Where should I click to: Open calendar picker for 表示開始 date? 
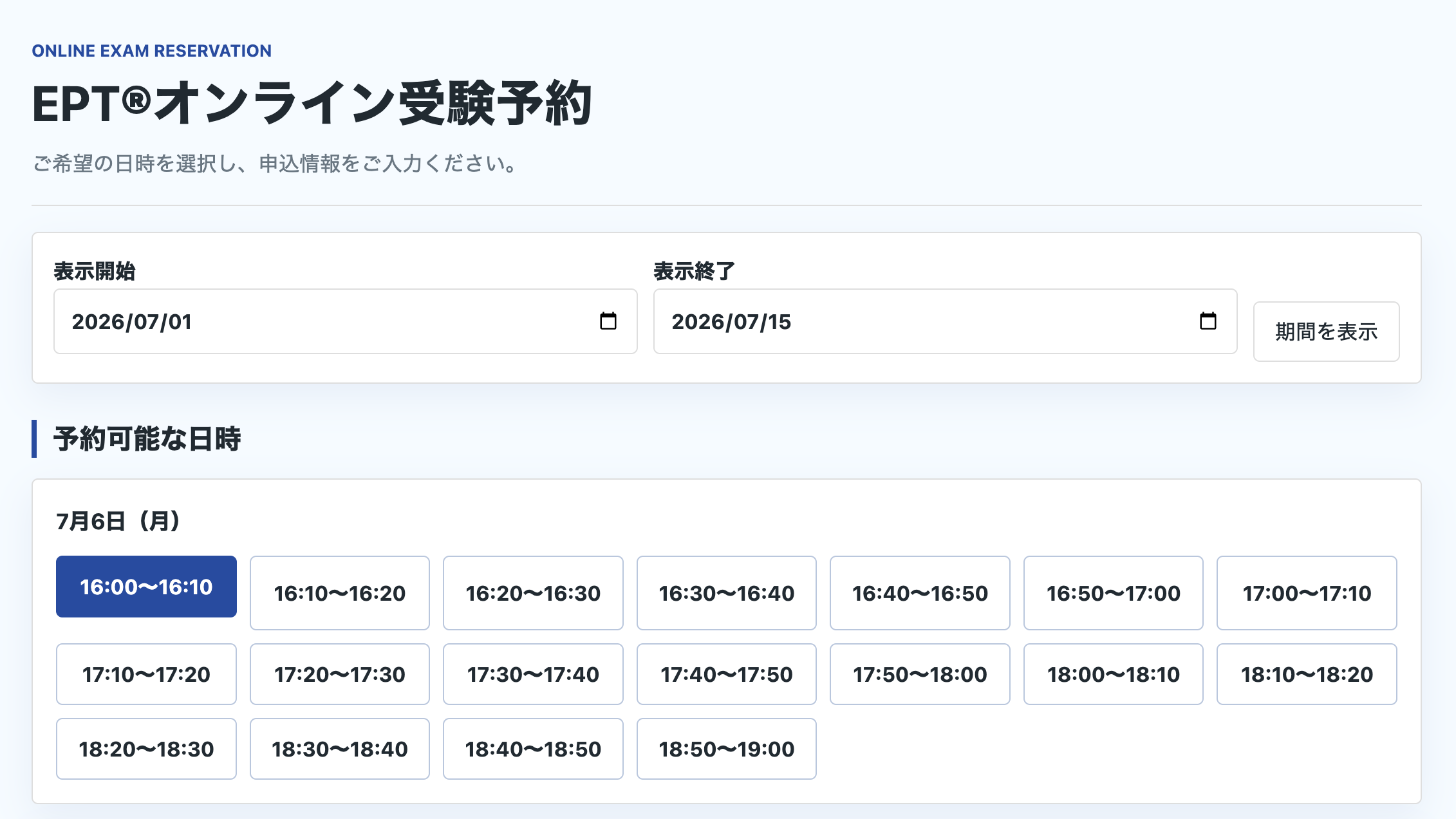pyautogui.click(x=608, y=321)
